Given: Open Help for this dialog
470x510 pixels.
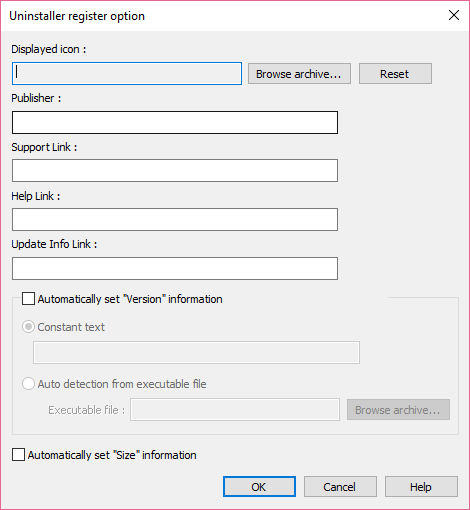Looking at the screenshot, I should click(x=421, y=487).
